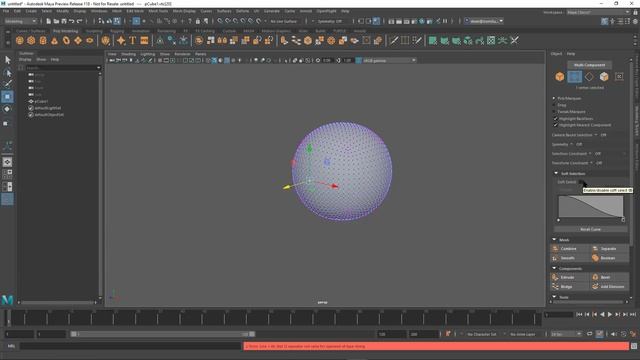
Task: Click the first green UV editor shelf icon
Action: pyautogui.click(x=433, y=40)
